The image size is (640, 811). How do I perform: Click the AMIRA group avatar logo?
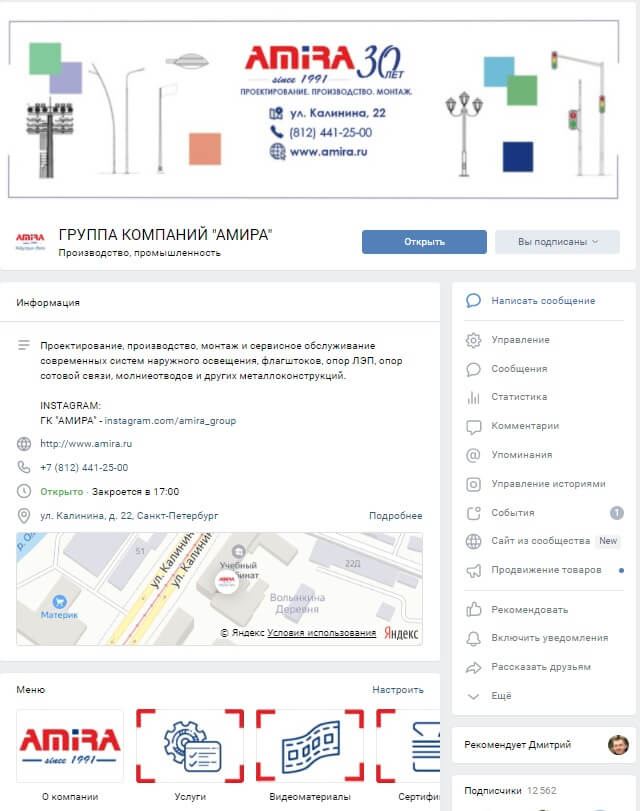[x=30, y=242]
